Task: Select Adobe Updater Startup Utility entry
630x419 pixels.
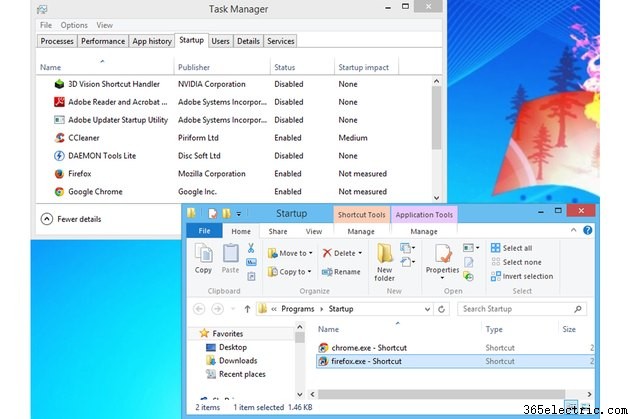Action: click(x=235, y=120)
